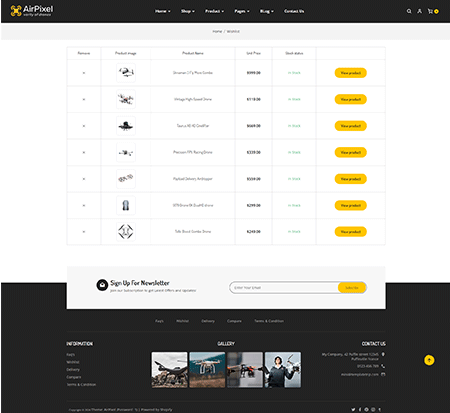
Task: Click the newsletter email input field
Action: 284,288
